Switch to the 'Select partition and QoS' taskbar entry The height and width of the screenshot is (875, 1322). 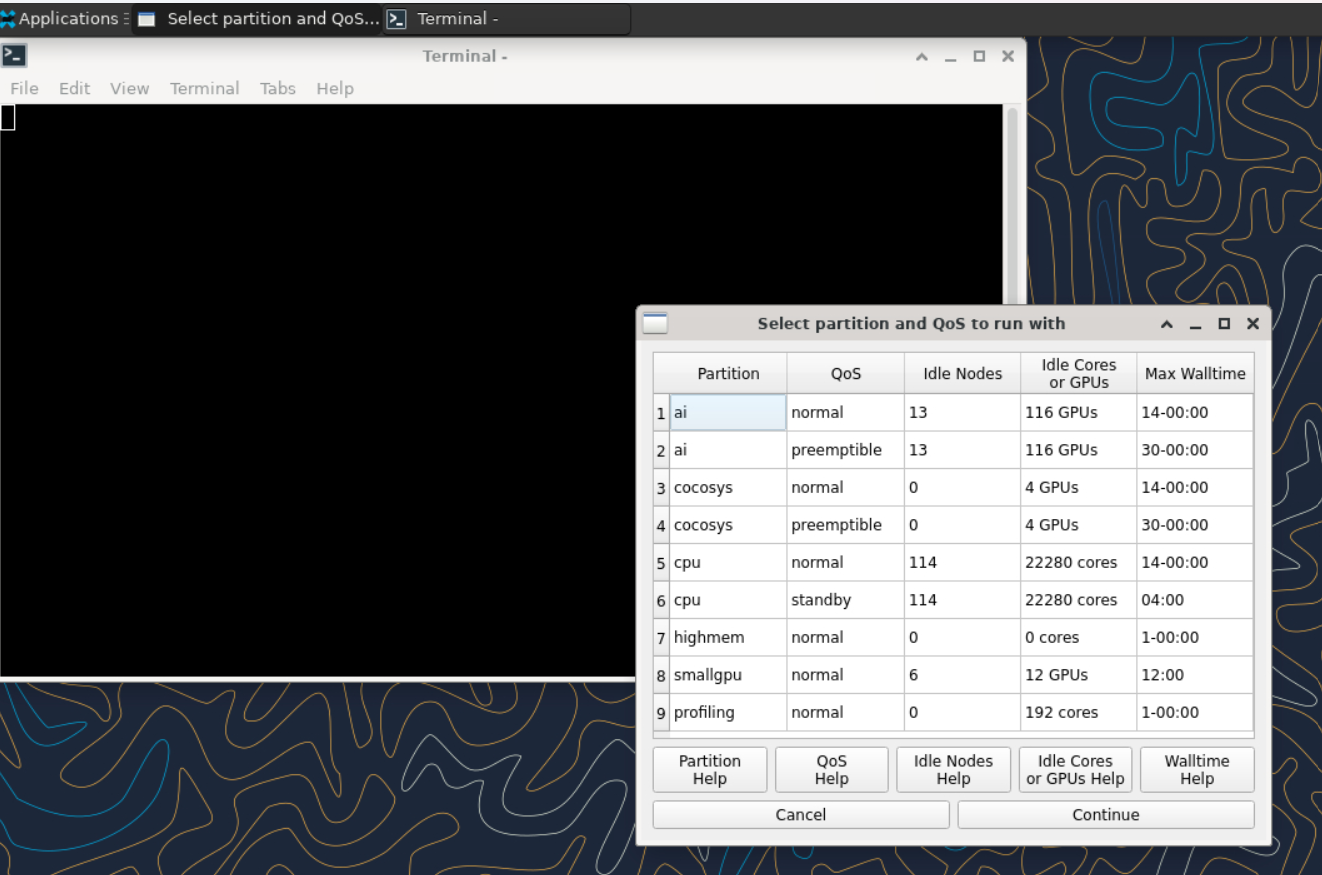[258, 18]
